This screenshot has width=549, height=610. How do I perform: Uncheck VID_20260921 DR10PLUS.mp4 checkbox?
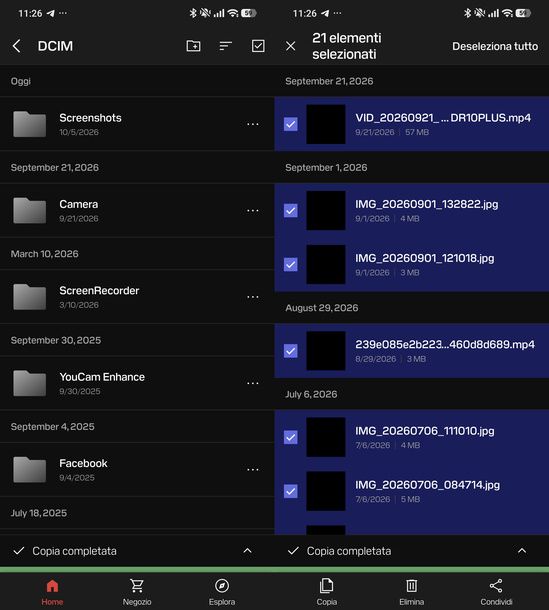[291, 124]
